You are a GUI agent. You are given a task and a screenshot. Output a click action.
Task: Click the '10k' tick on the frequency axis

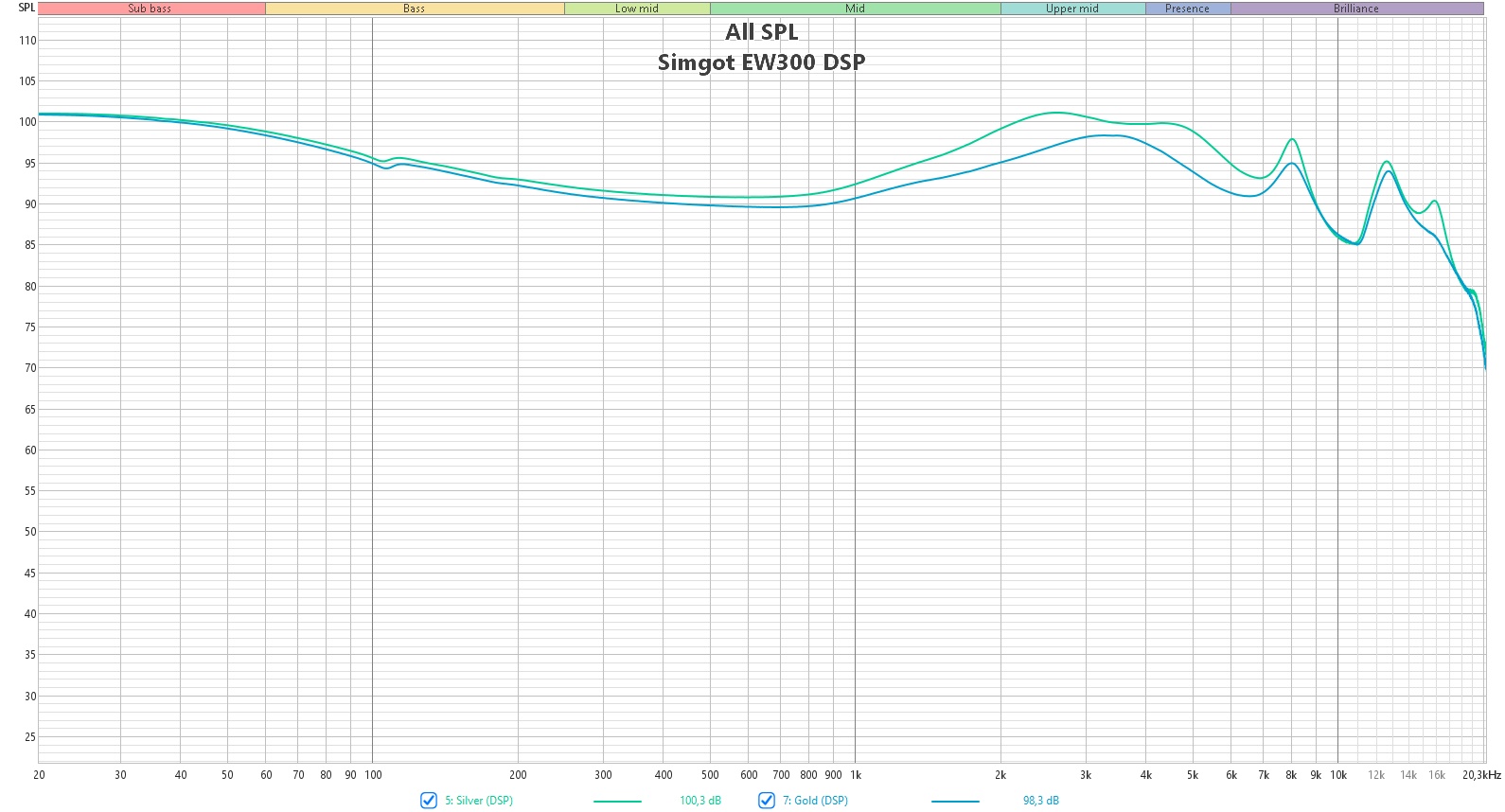[x=1338, y=775]
